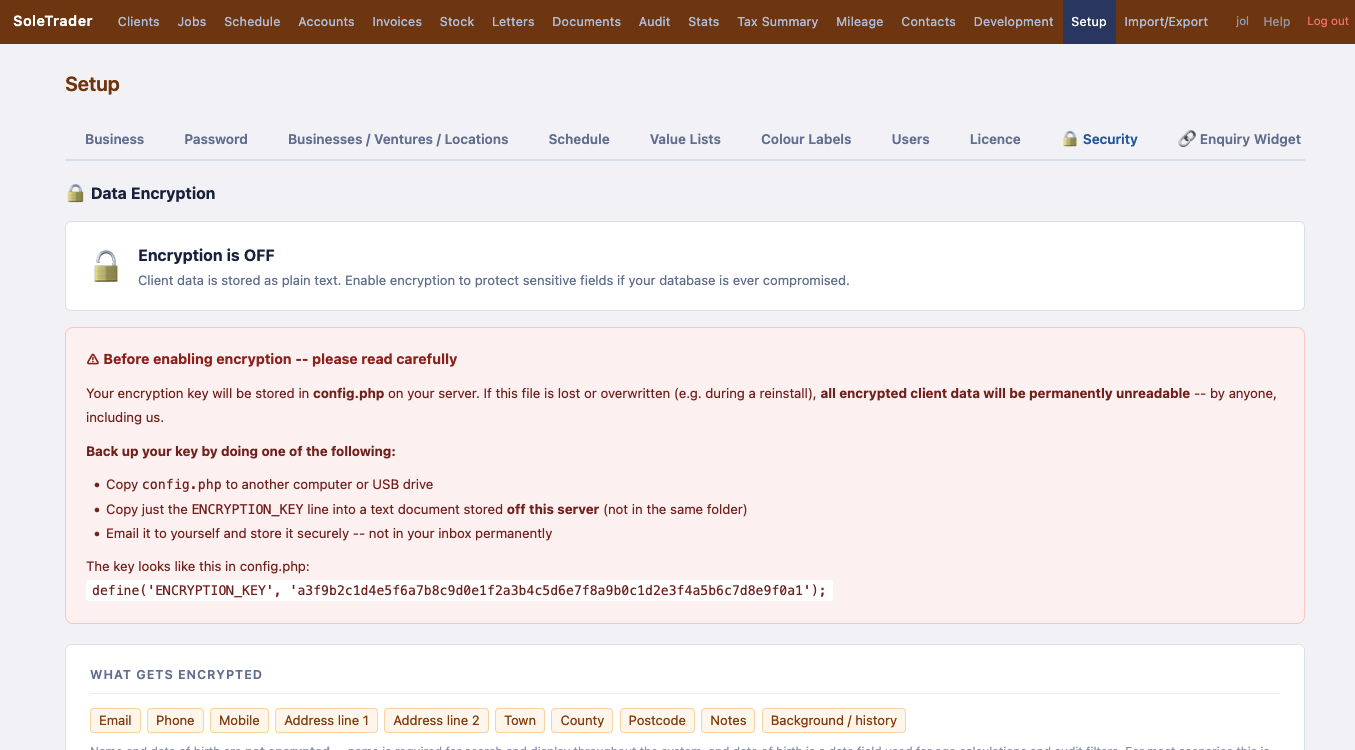Click the Notes field tag
Image resolution: width=1355 pixels, height=750 pixels.
[728, 720]
